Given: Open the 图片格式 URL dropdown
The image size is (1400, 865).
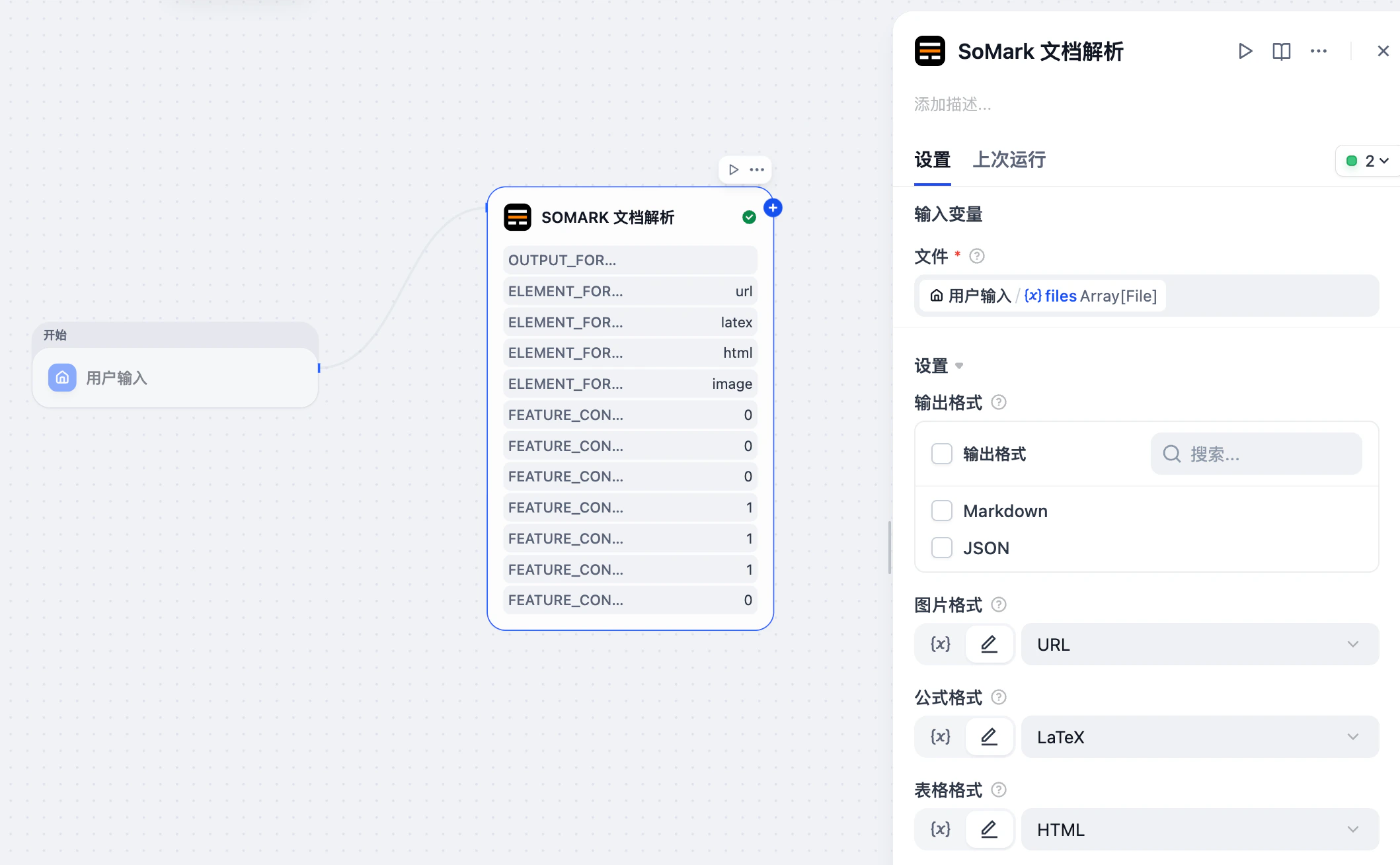Looking at the screenshot, I should 1199,644.
